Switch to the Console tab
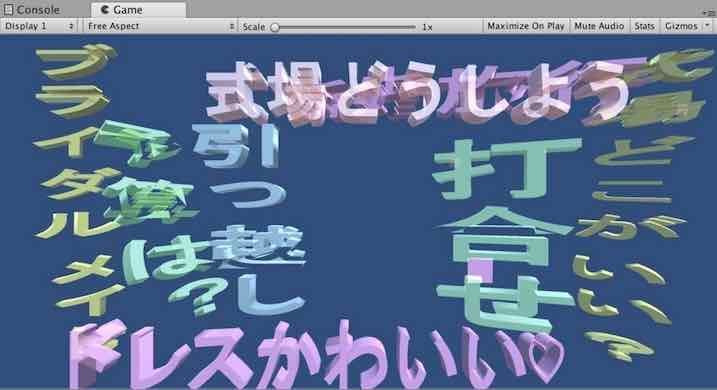This screenshot has height=390, width=717. click(32, 10)
